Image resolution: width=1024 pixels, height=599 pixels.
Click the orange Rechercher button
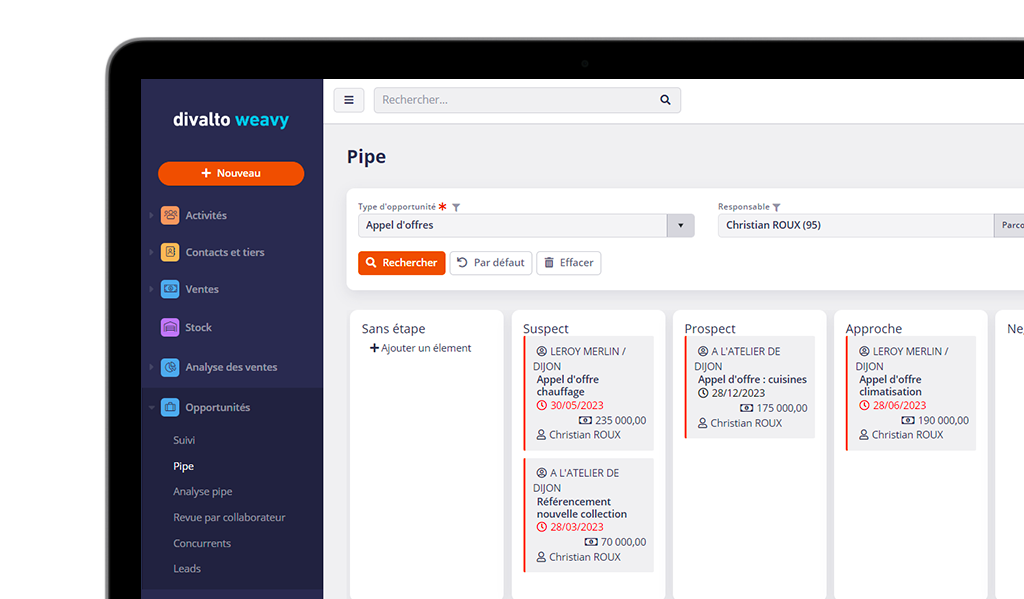click(x=402, y=263)
